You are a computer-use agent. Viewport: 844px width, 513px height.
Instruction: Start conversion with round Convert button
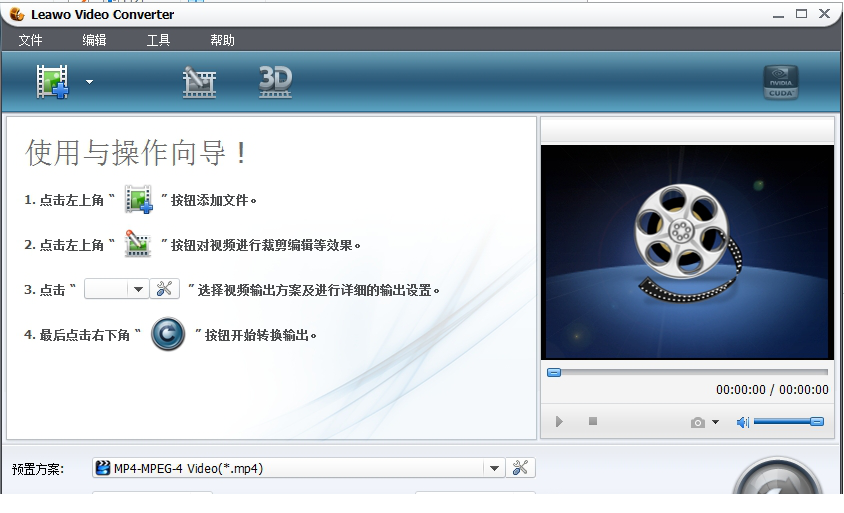pyautogui.click(x=777, y=476)
